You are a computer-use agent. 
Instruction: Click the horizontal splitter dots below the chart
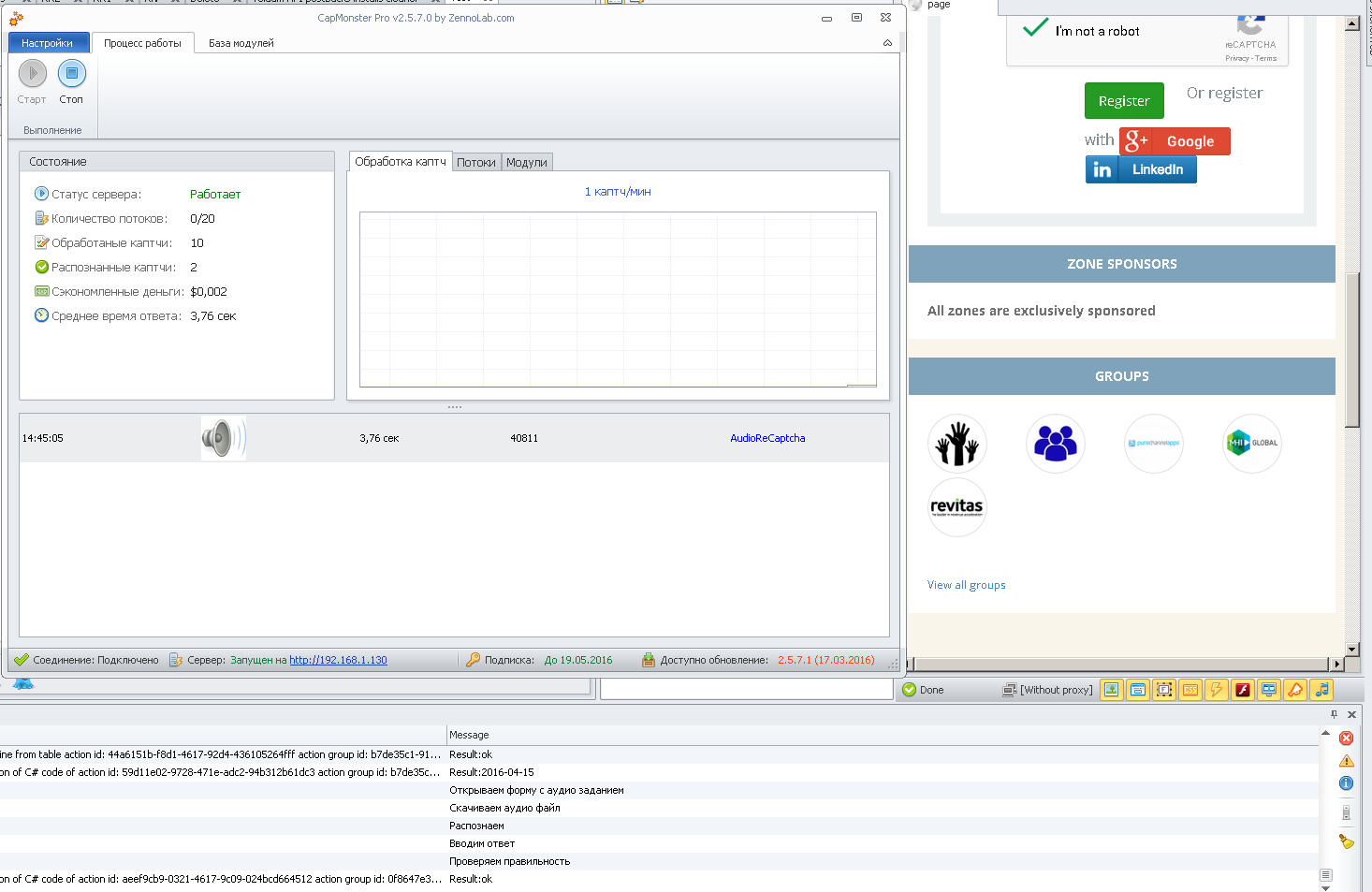point(455,407)
